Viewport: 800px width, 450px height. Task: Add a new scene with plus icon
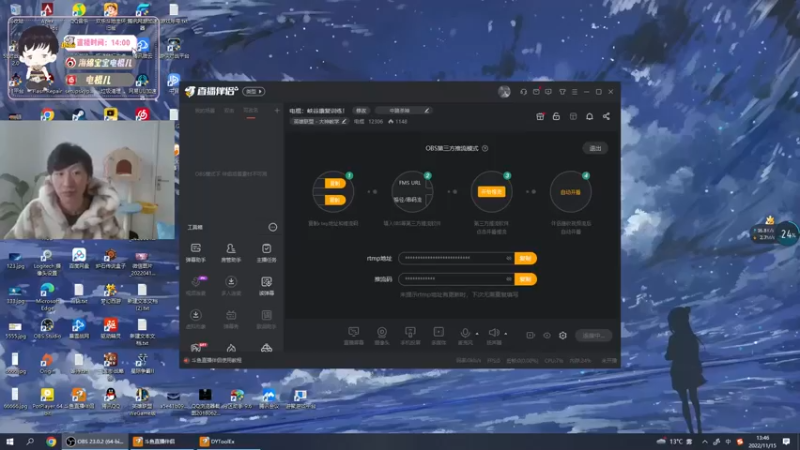(277, 110)
